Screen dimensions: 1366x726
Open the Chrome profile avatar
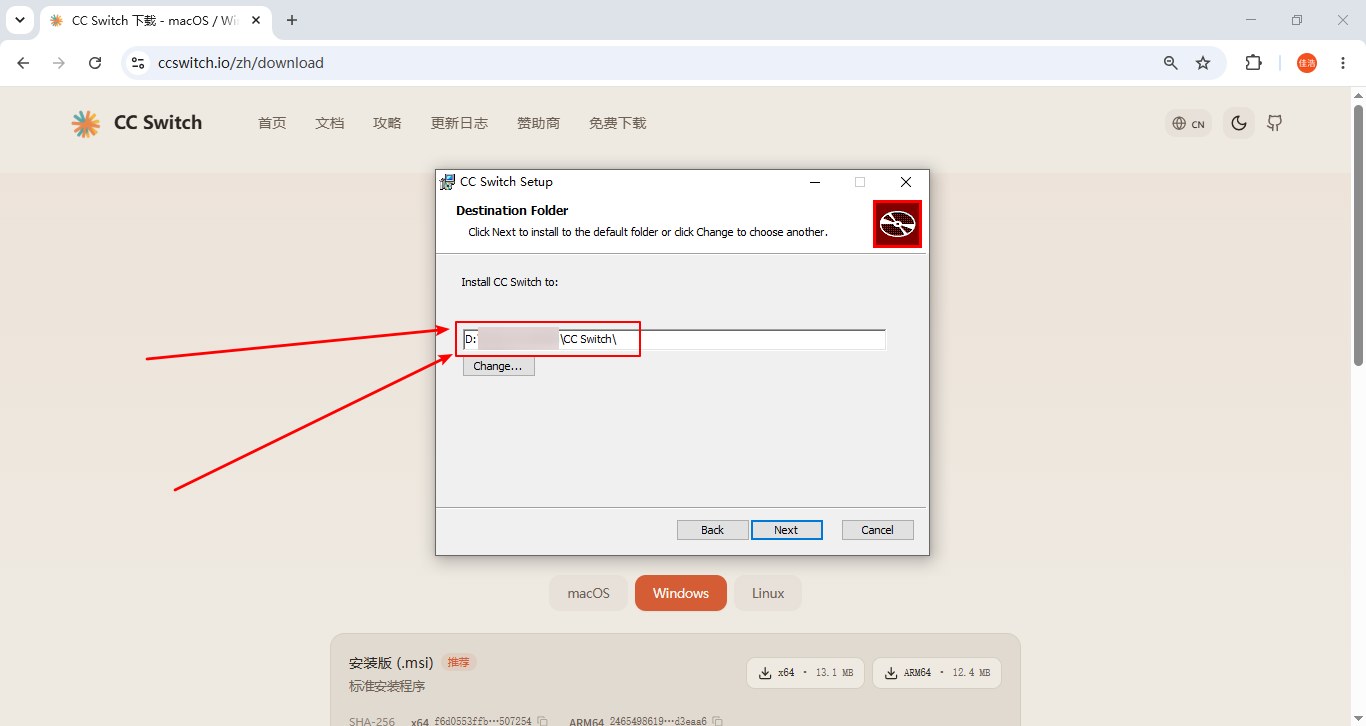[x=1307, y=63]
